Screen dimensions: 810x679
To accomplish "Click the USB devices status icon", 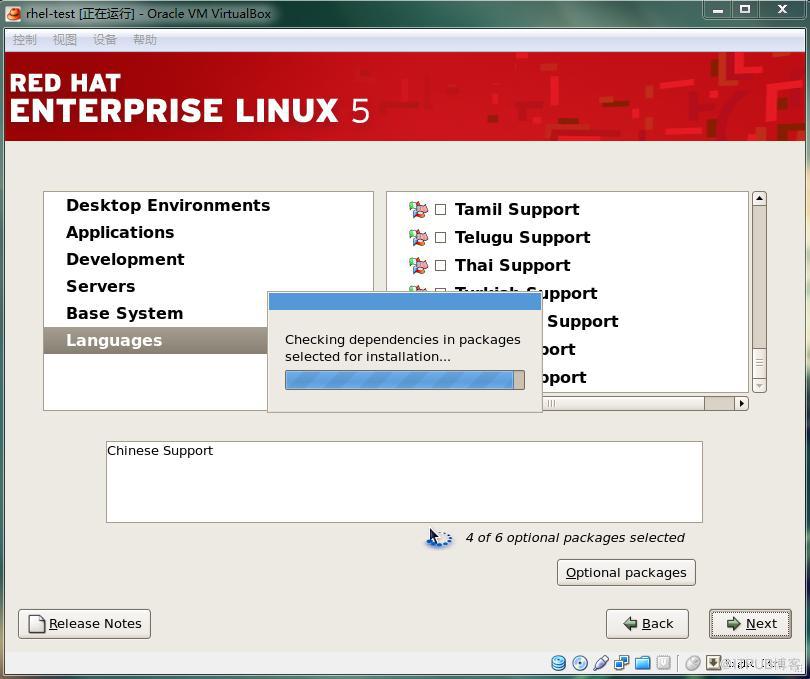I will pyautogui.click(x=601, y=662).
